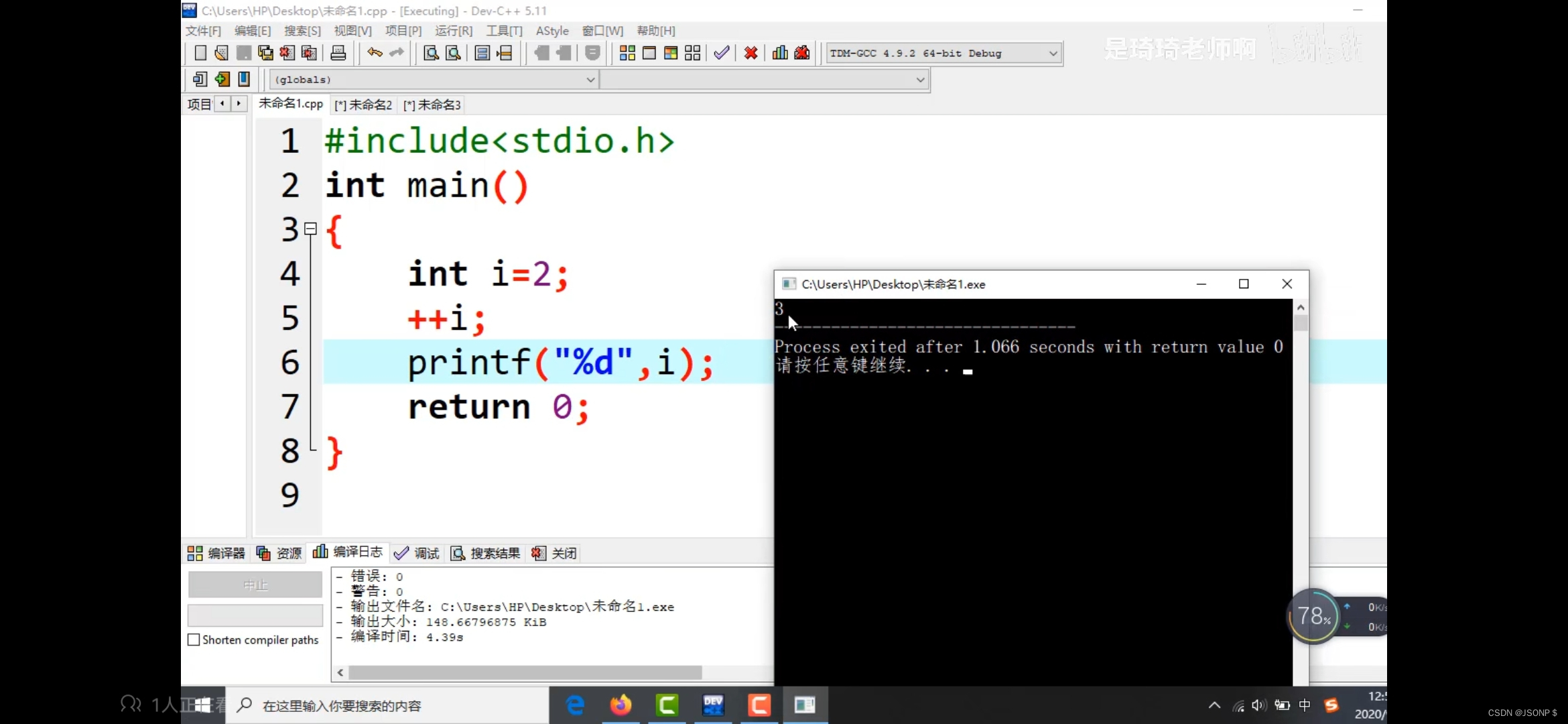1568x724 pixels.
Task: Open the TDM-GCC compiler set dropdown
Action: (1053, 53)
